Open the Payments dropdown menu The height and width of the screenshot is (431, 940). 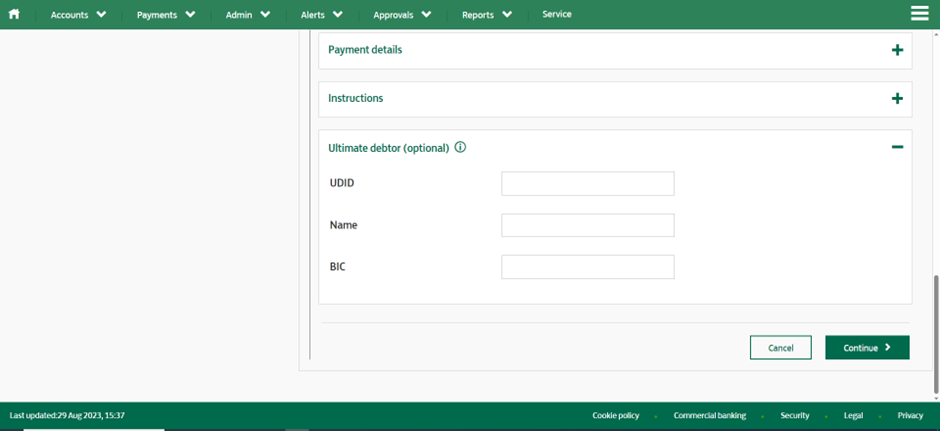pyautogui.click(x=166, y=15)
